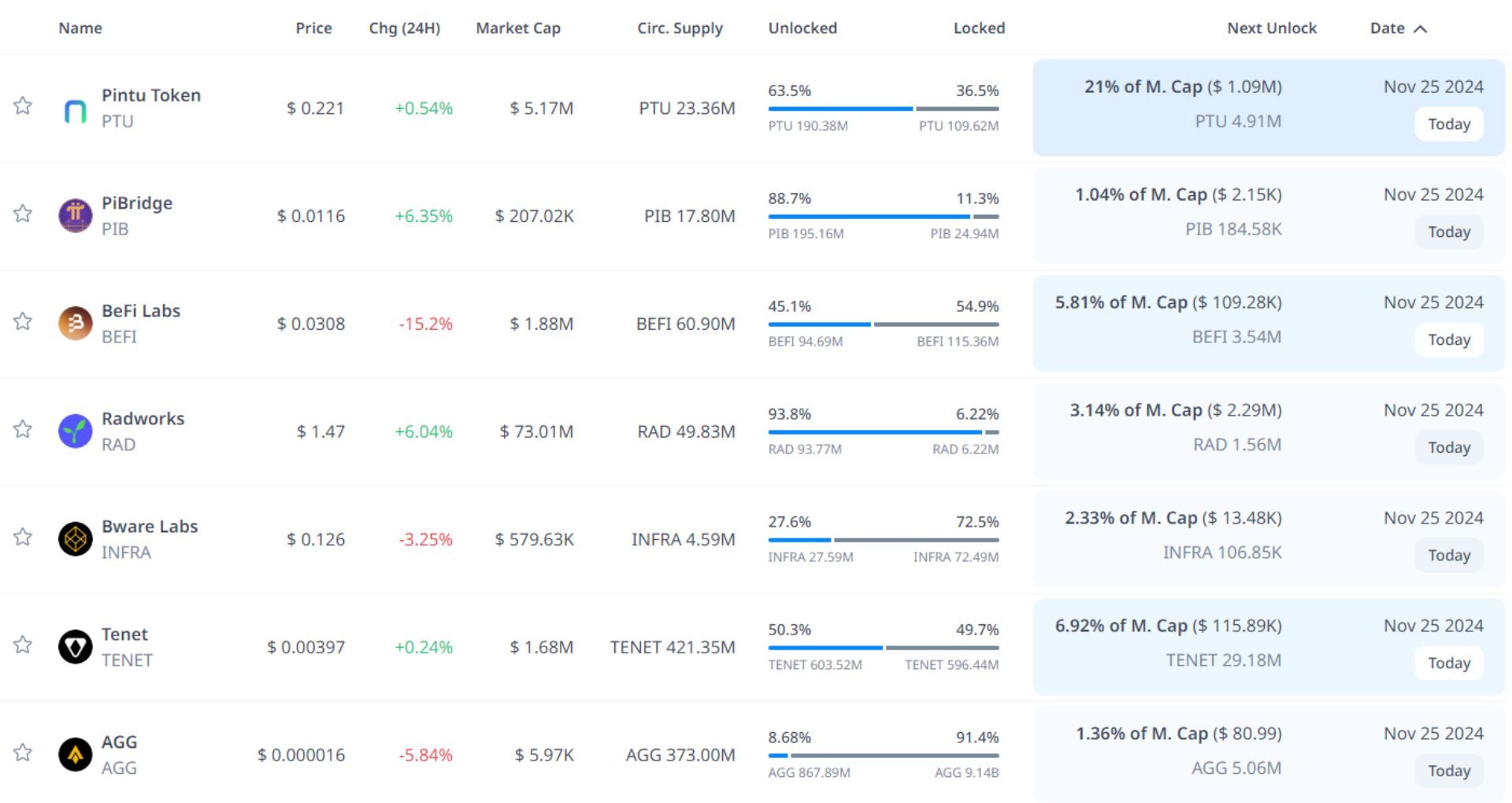Click the AGG logo icon
The height and width of the screenshot is (803, 1512).
[76, 755]
